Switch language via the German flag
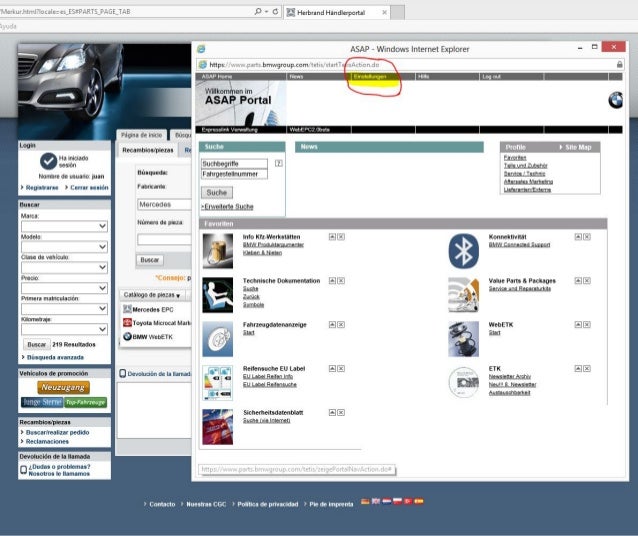Screen dimensions: 638x536 point(365,501)
